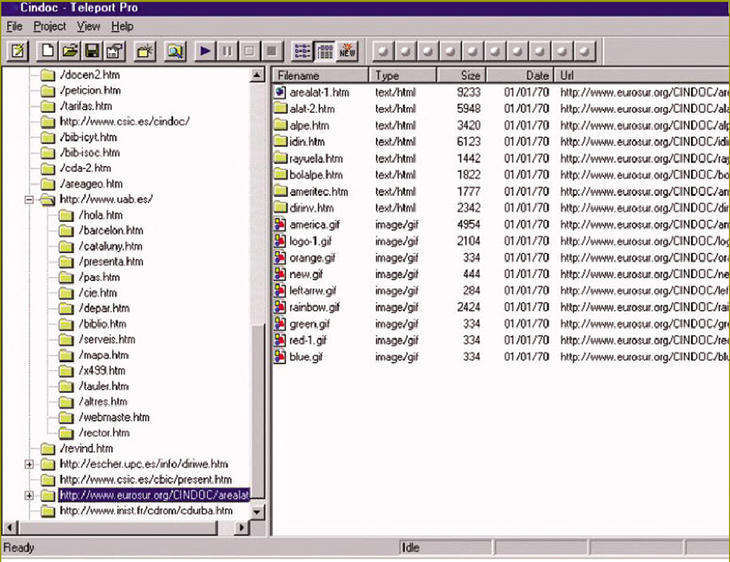Sort file list by Size column header
Image resolution: width=730 pixels, height=562 pixels.
pyautogui.click(x=462, y=75)
